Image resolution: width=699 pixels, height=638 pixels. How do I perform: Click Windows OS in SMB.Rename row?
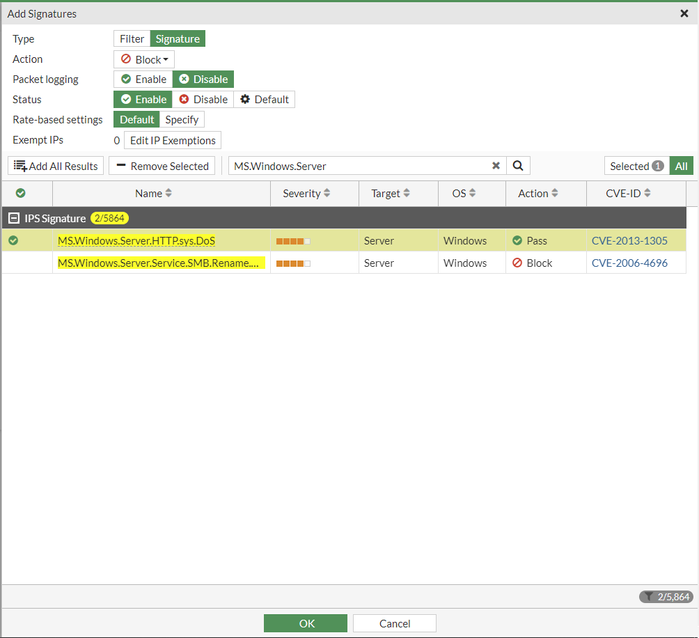pyautogui.click(x=465, y=263)
